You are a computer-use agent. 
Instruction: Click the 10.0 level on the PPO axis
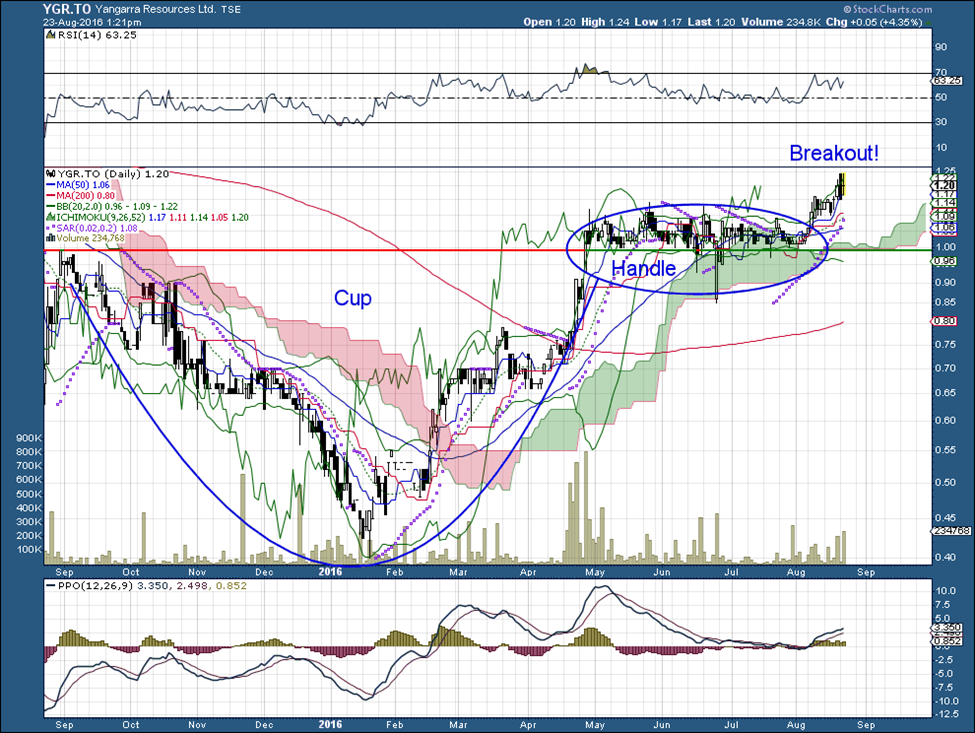point(946,591)
